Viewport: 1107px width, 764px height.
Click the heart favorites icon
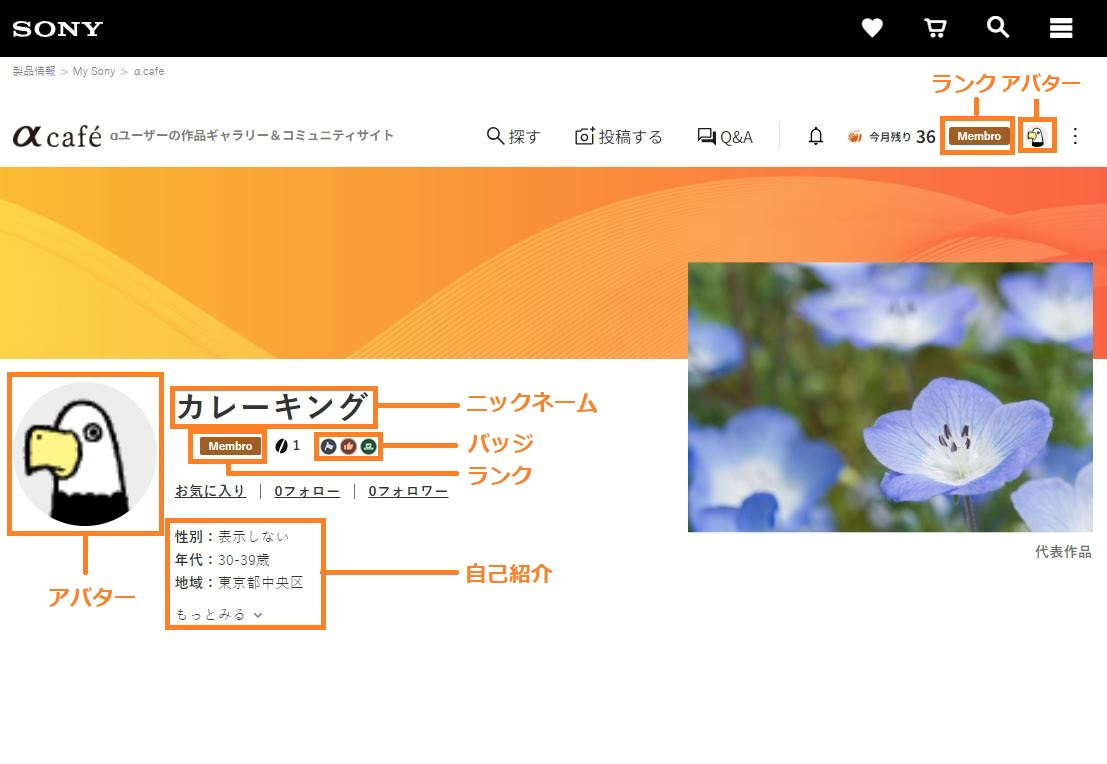point(872,28)
